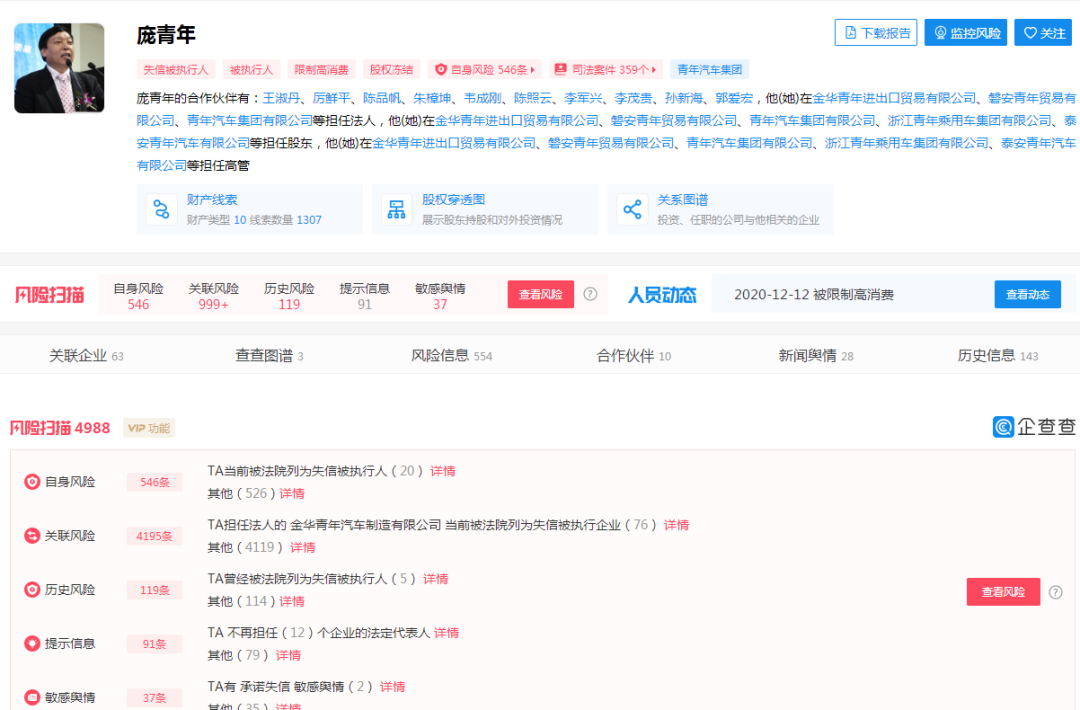Click the 股权穿透图 hierarchy icon
This screenshot has width=1080, height=710.
click(396, 209)
